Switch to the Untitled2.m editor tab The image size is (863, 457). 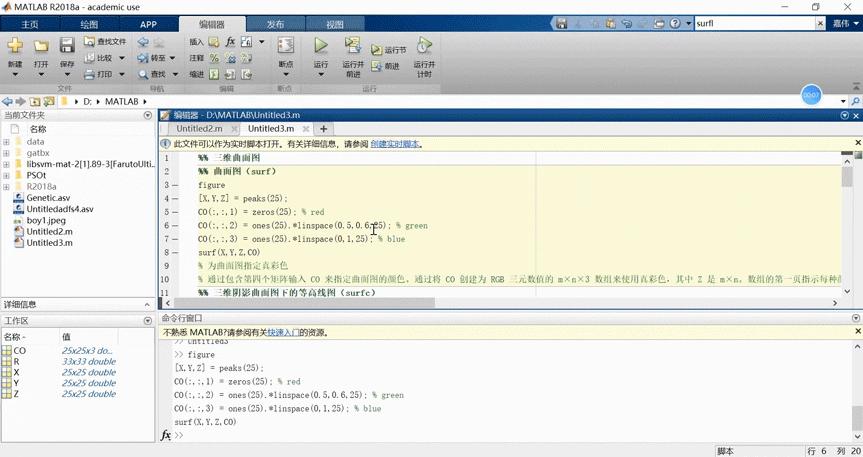point(199,128)
